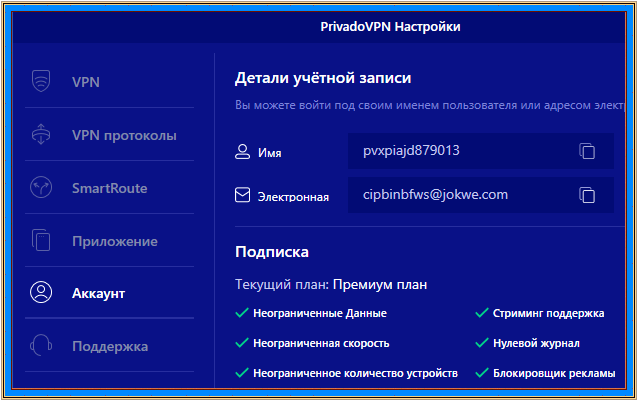Screen dimensions: 637x400
Task: Copy the email cipbinbfws@jokwe.com
Action: (x=587, y=195)
